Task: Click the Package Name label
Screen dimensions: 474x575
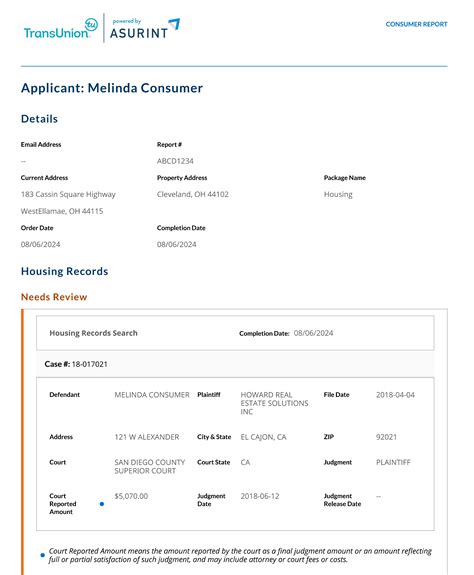Action: 345,177
